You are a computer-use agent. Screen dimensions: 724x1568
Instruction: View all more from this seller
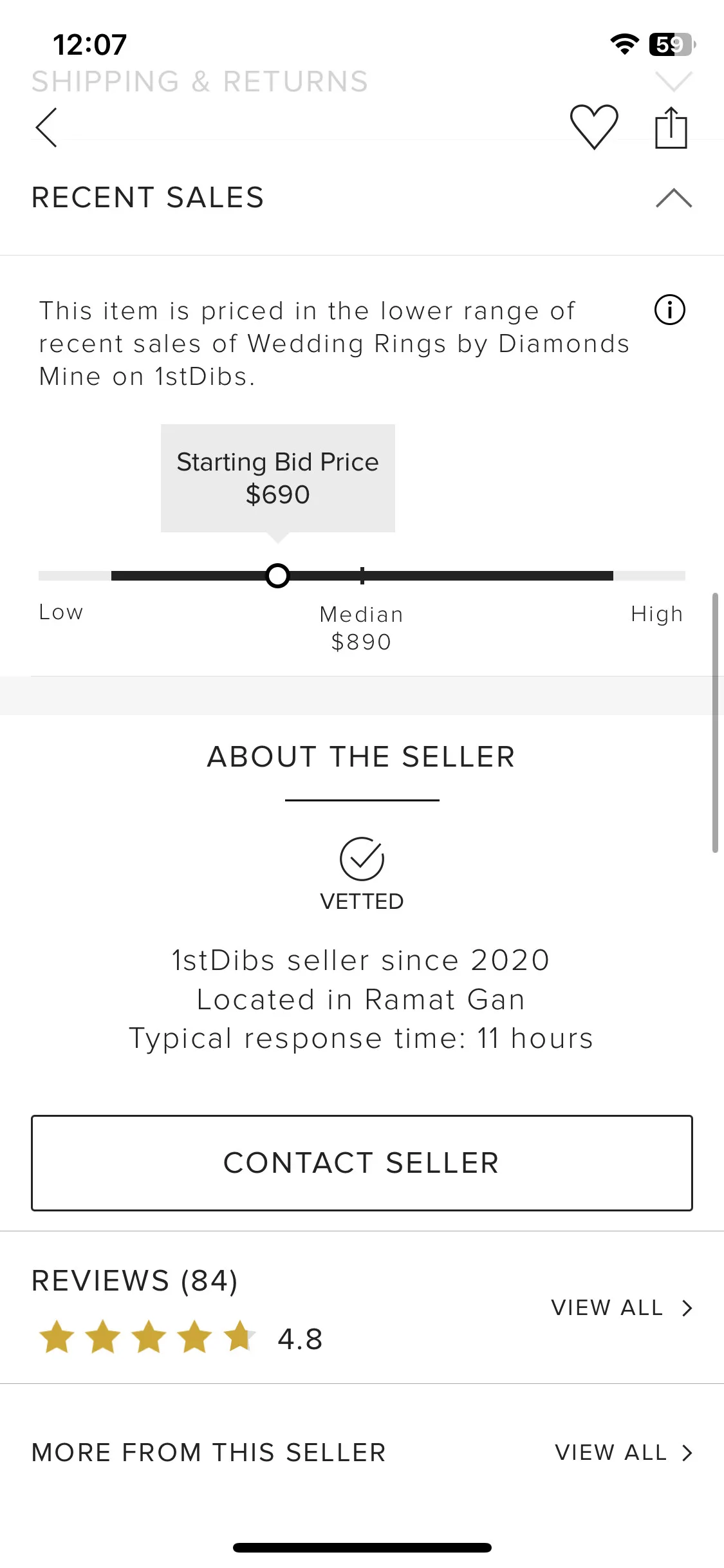[624, 1453]
